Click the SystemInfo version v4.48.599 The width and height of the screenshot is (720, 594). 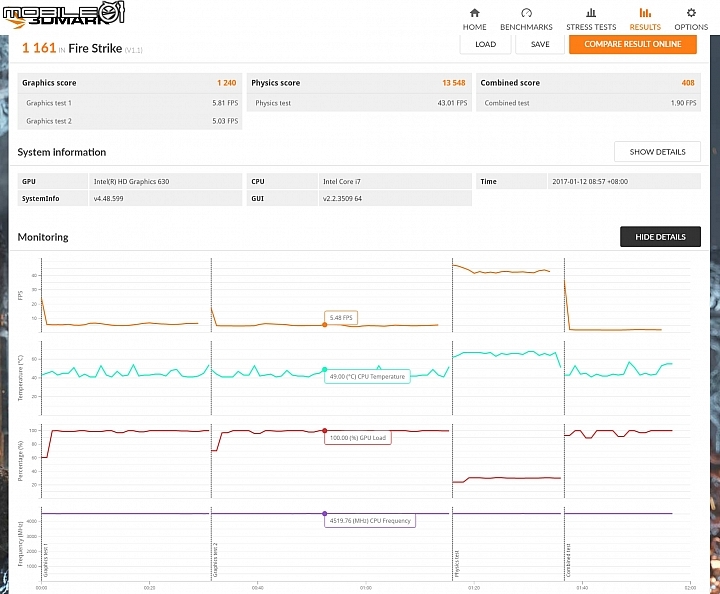click(108, 198)
